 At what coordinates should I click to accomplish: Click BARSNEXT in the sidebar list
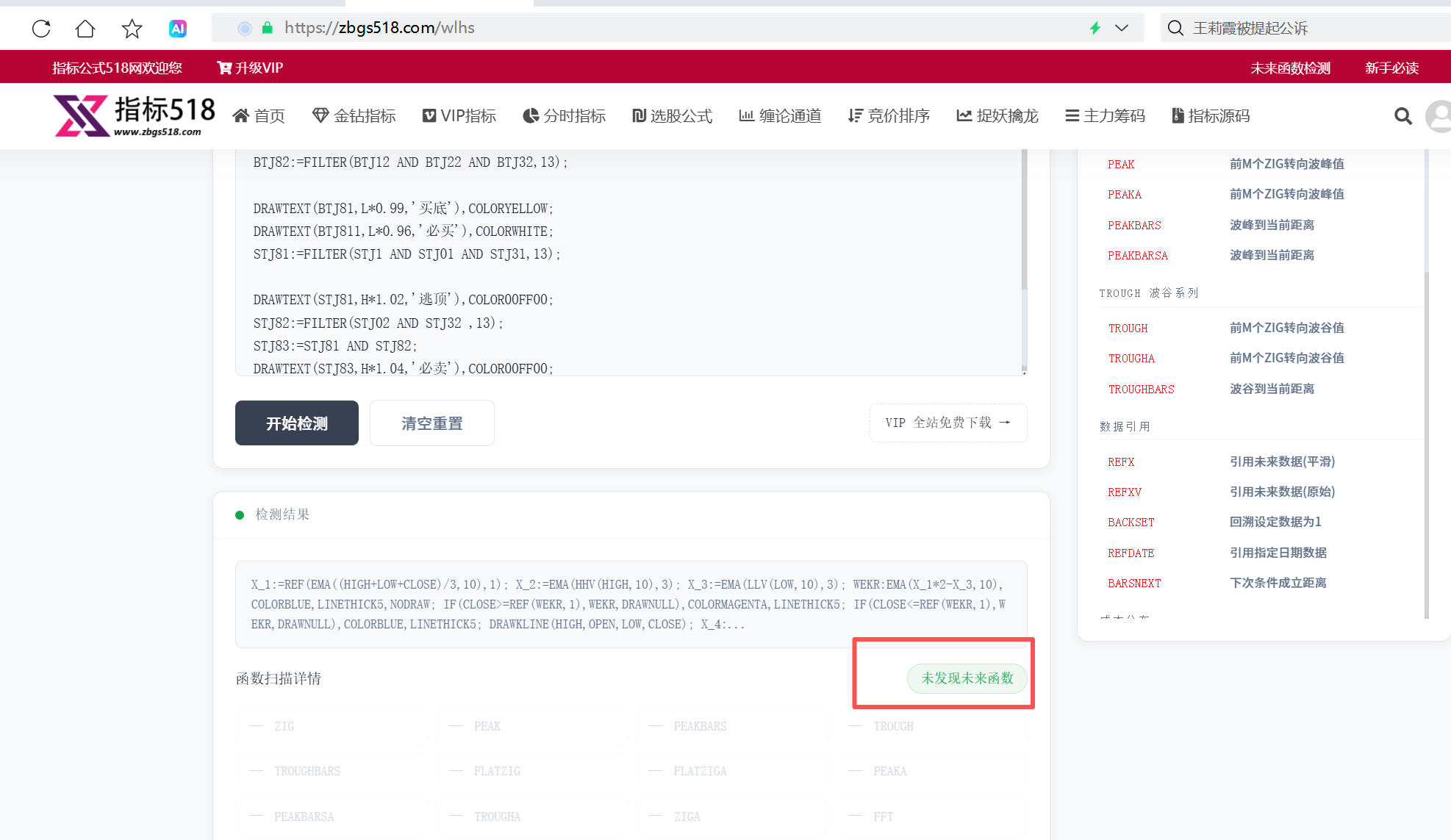(1134, 584)
